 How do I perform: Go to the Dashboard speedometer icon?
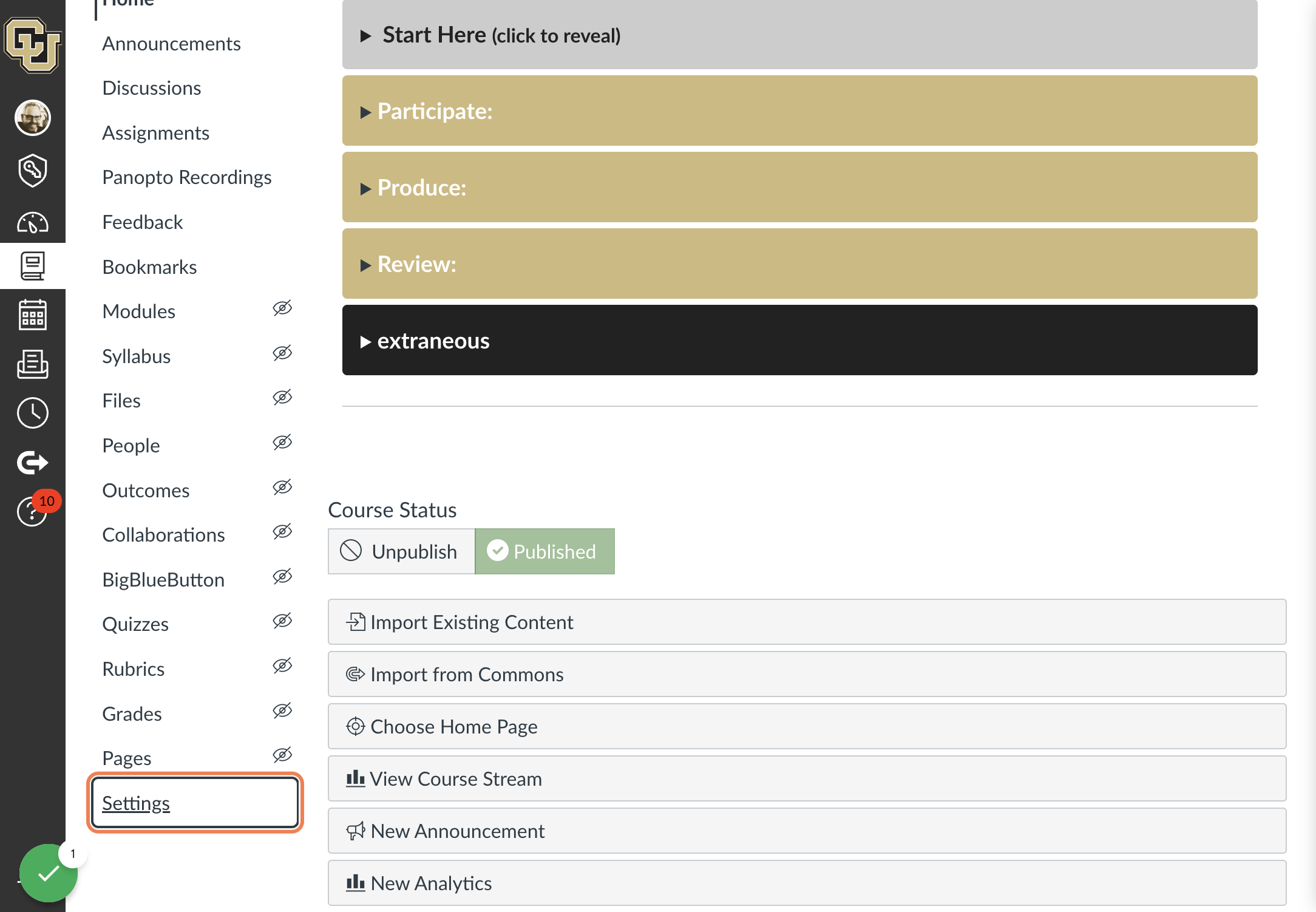32,223
